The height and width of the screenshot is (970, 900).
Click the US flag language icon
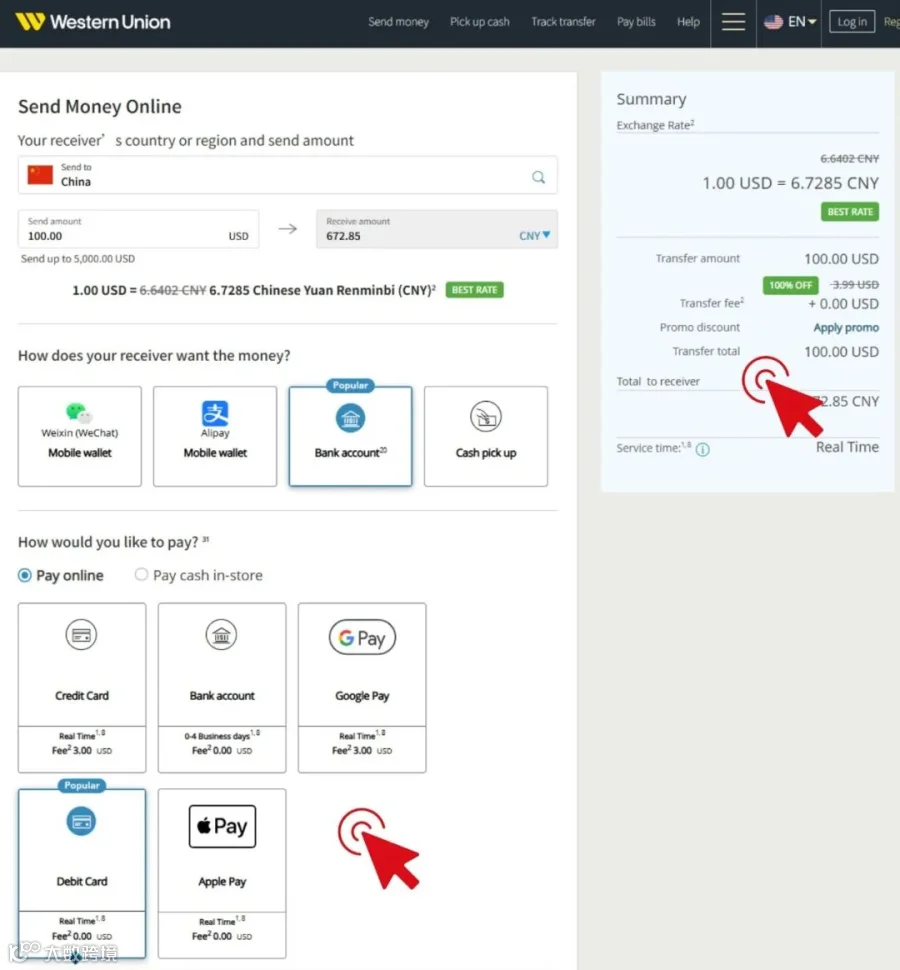[773, 22]
